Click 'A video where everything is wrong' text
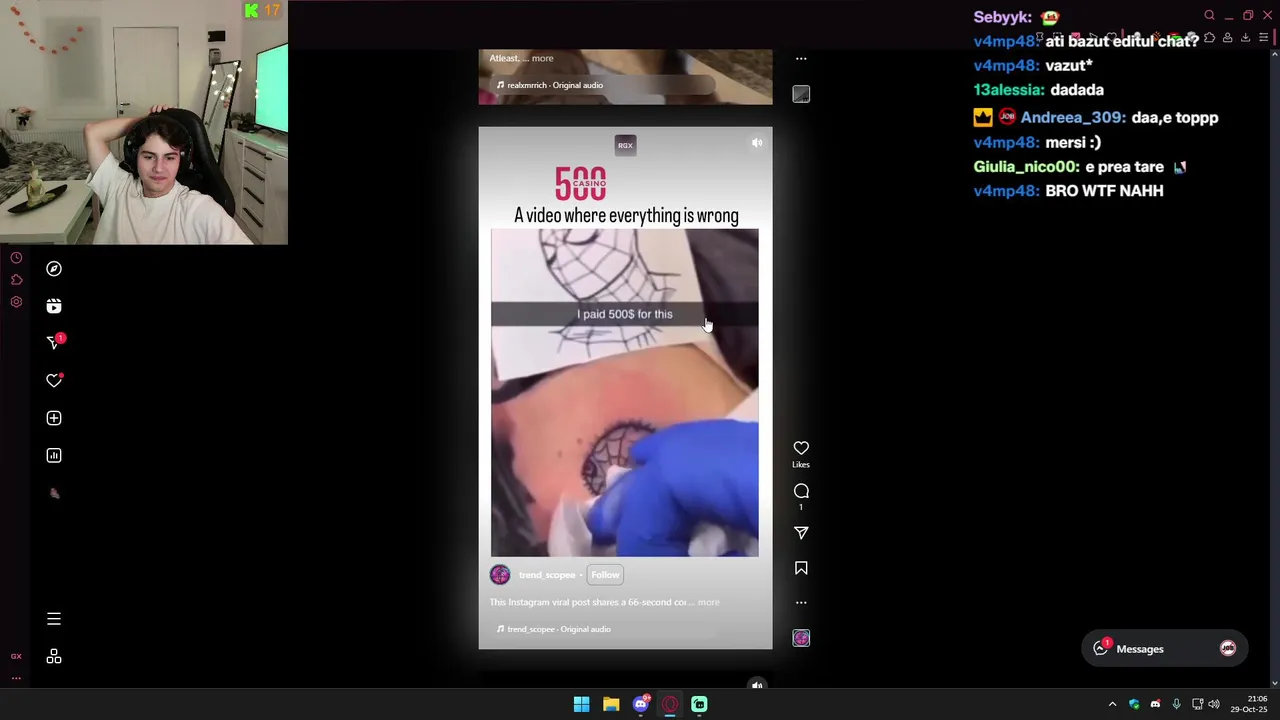Viewport: 1280px width, 720px height. click(626, 215)
